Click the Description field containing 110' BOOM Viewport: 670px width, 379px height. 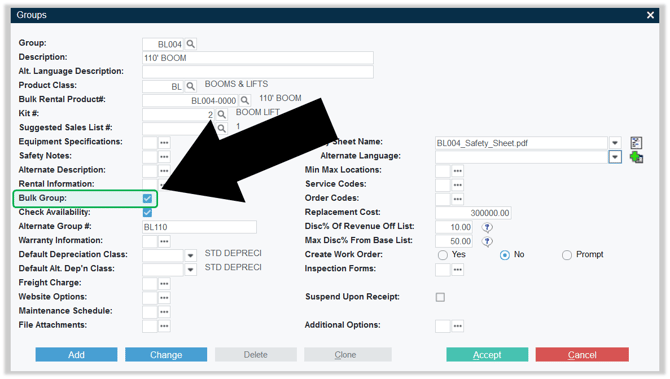click(x=258, y=58)
